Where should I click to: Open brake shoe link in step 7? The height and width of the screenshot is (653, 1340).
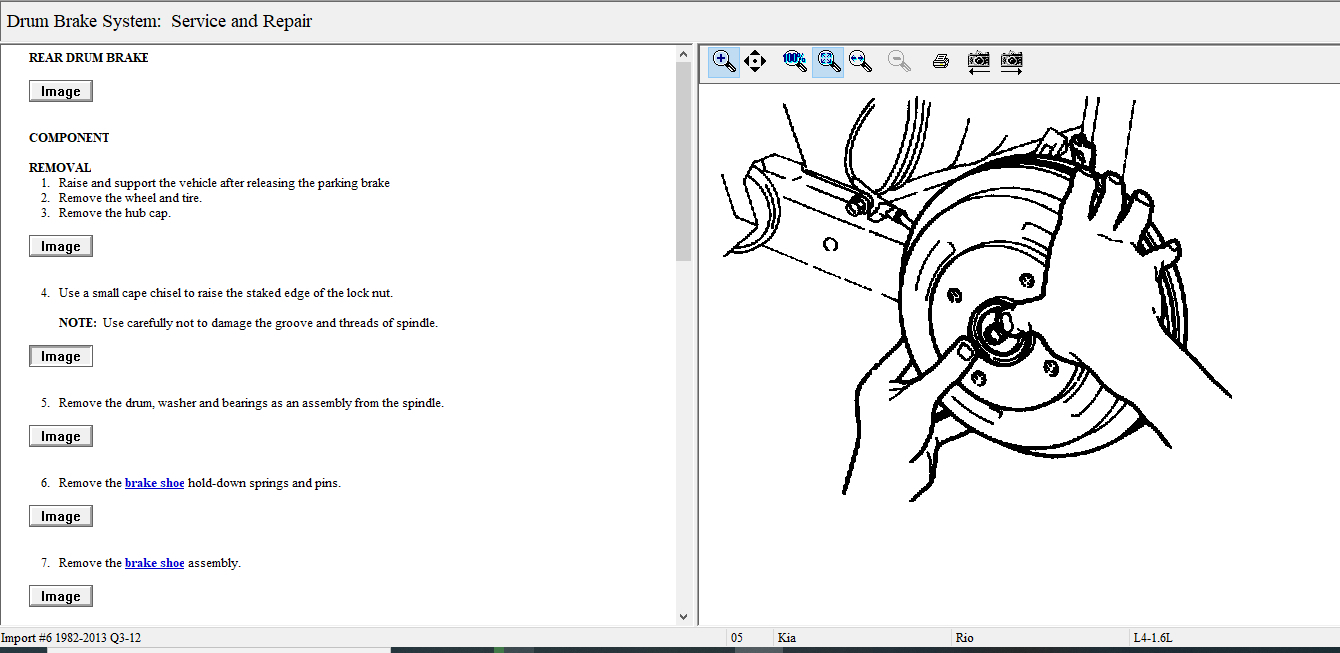pyautogui.click(x=154, y=563)
